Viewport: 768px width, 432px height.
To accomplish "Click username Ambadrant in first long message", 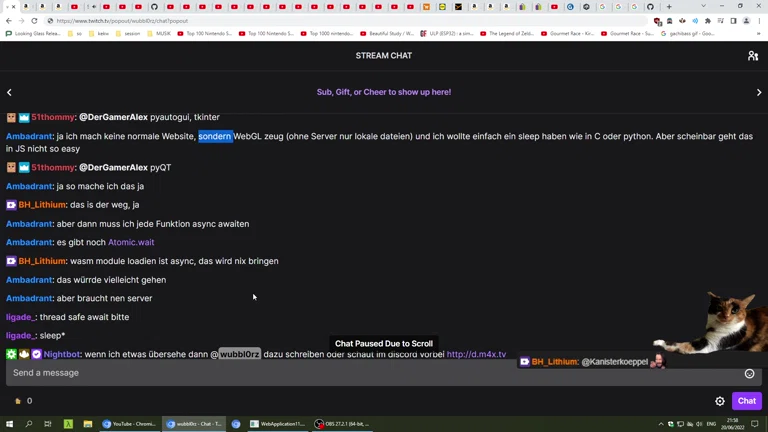I will (29, 136).
